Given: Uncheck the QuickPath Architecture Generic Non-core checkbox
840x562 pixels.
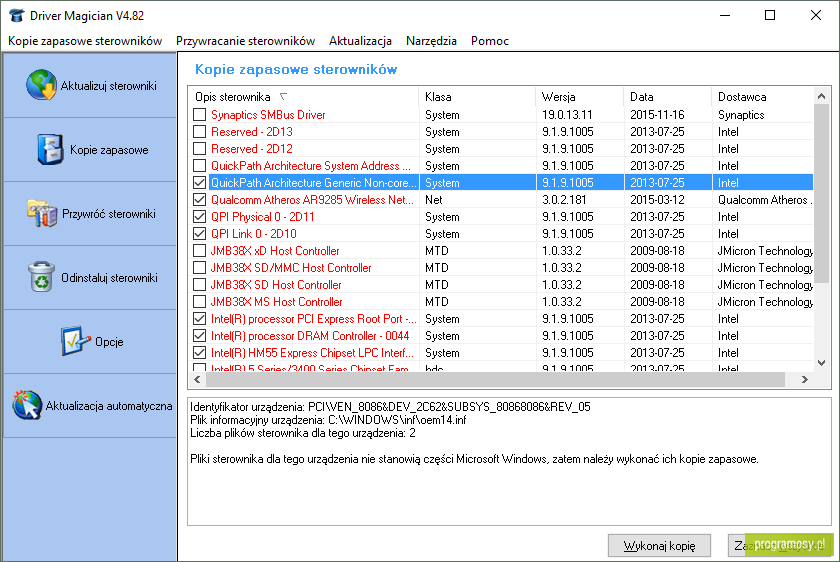Looking at the screenshot, I should [x=199, y=183].
